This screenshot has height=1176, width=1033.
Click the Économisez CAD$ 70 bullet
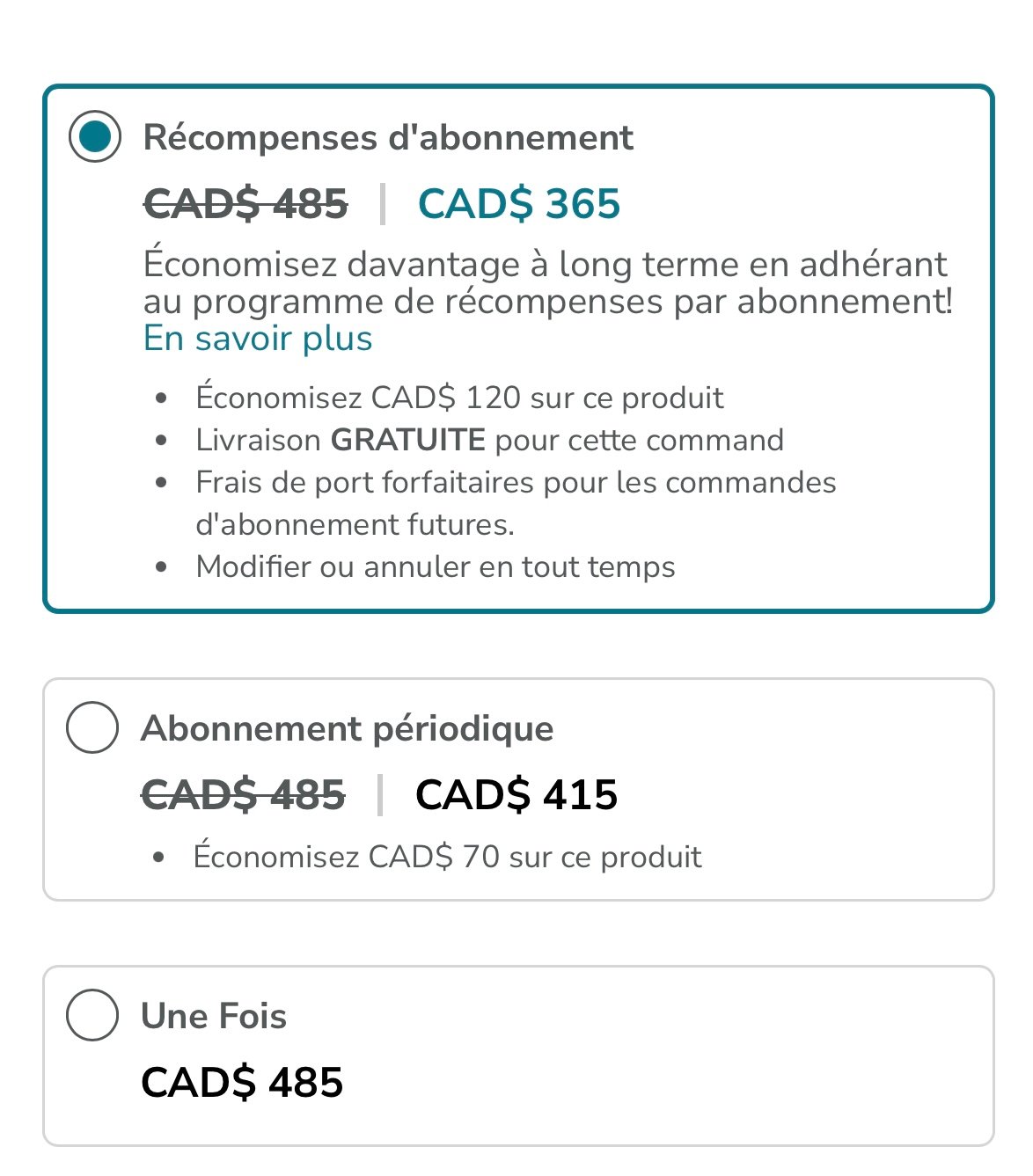pyautogui.click(x=447, y=857)
